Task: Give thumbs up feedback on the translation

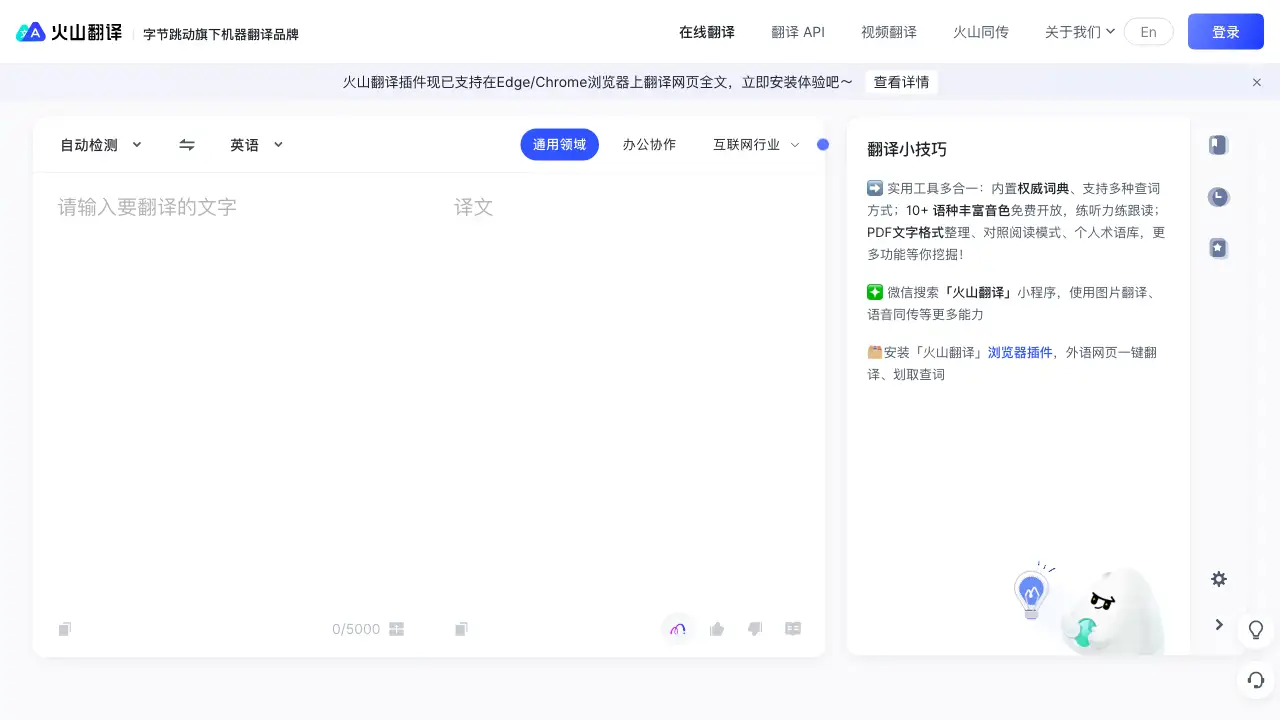Action: pyautogui.click(x=717, y=629)
